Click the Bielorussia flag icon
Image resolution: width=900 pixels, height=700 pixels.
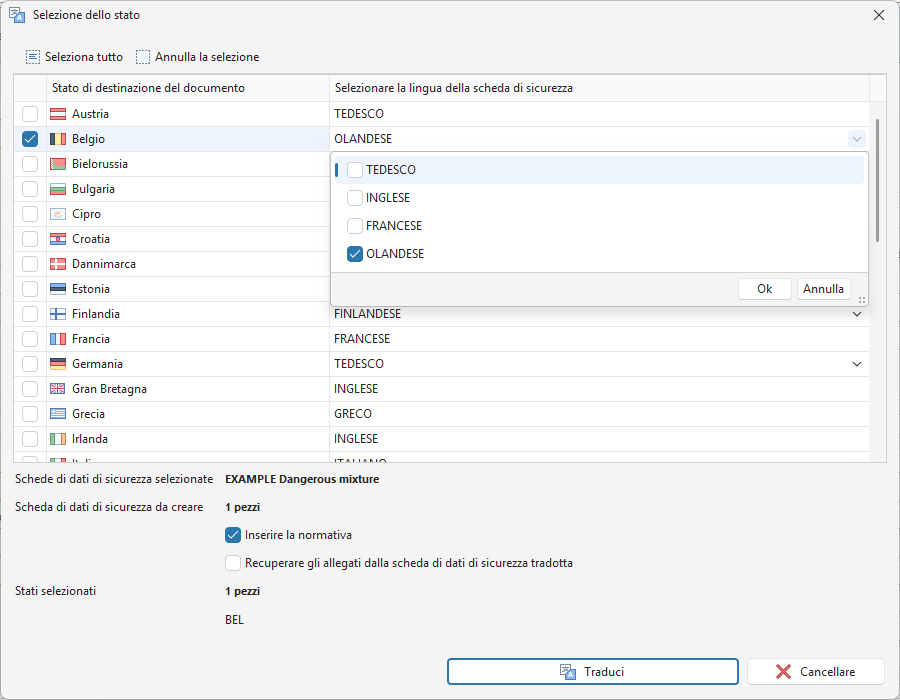(x=58, y=164)
